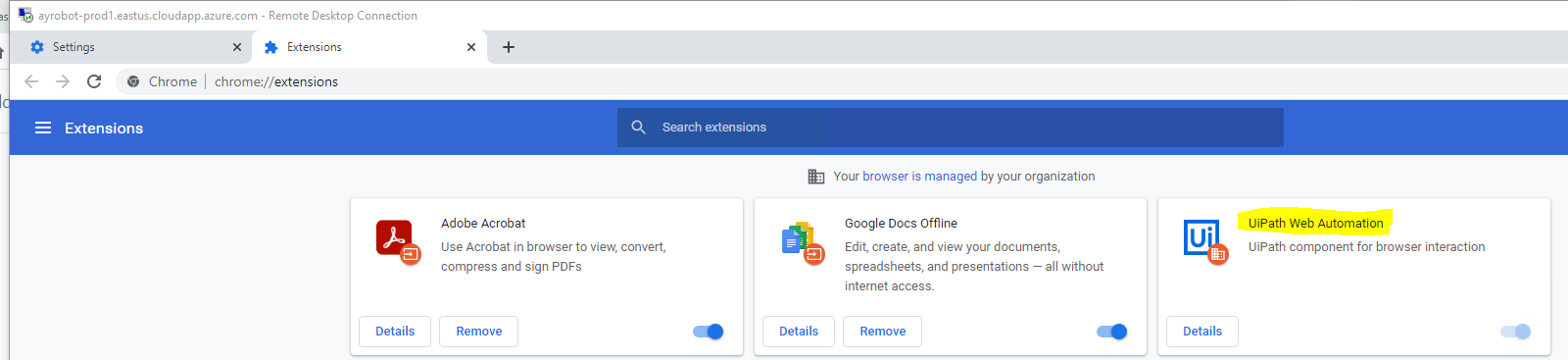Click the UiPath Web Automation title text
Screen dimensions: 1568x360
[1316, 224]
